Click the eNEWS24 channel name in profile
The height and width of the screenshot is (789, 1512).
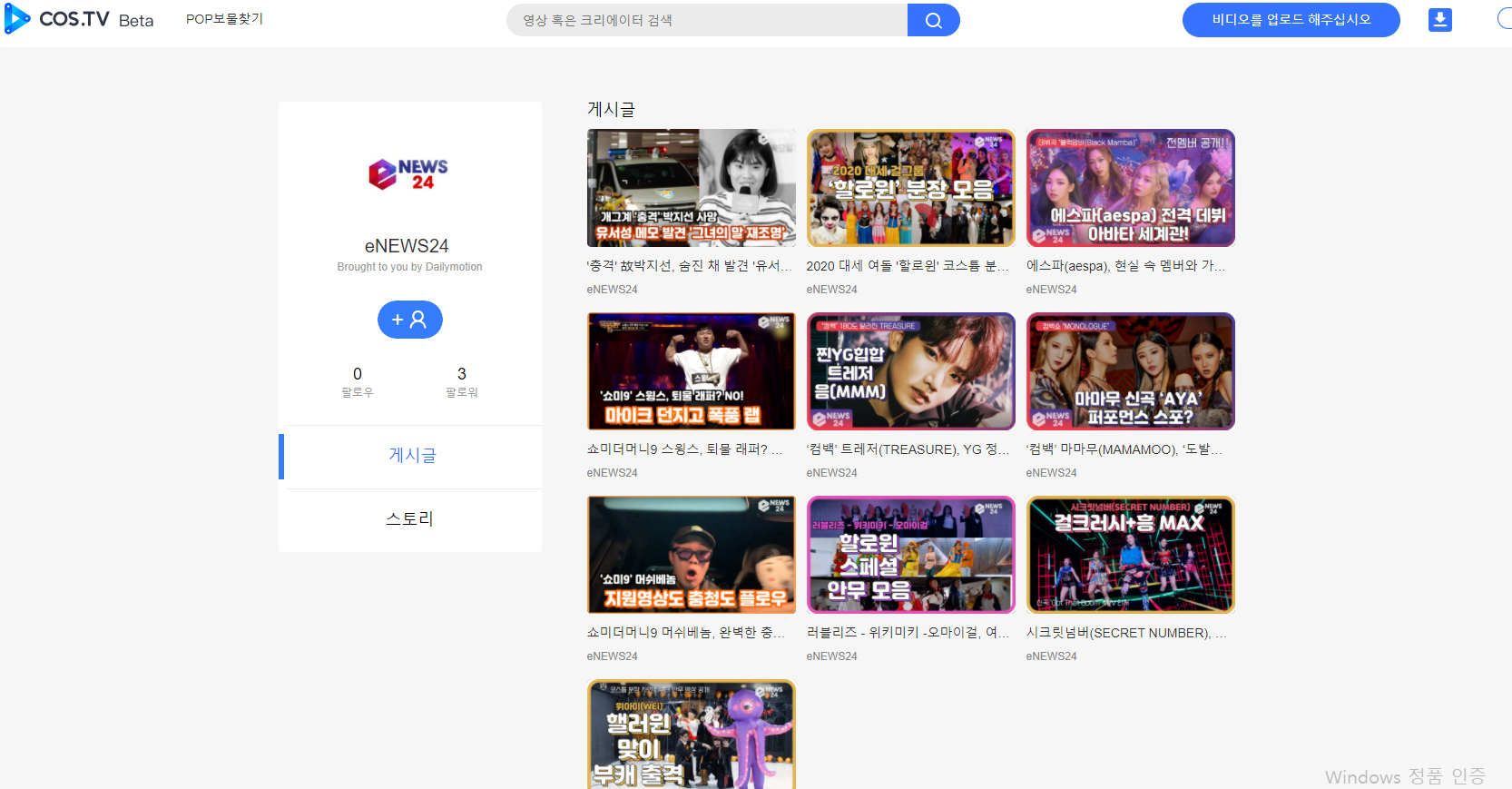407,246
